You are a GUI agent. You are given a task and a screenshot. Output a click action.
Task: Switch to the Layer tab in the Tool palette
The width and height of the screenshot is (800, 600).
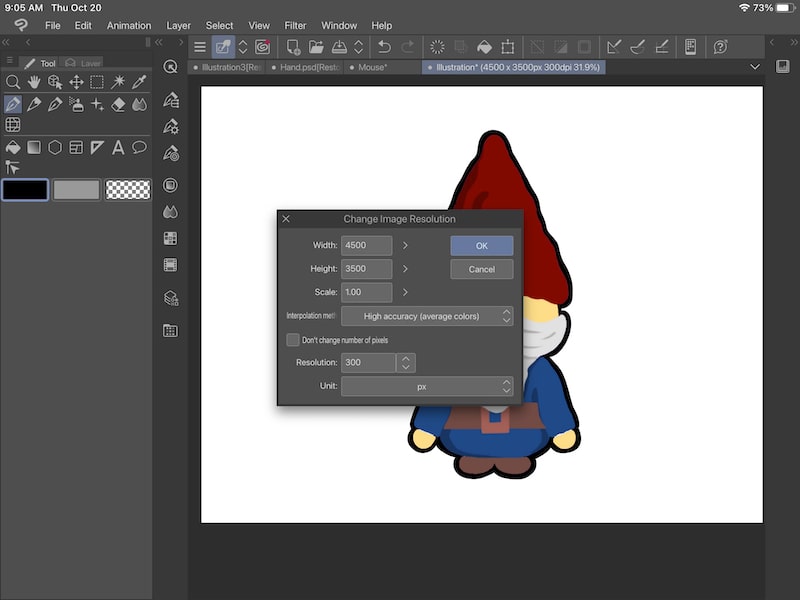pyautogui.click(x=90, y=64)
